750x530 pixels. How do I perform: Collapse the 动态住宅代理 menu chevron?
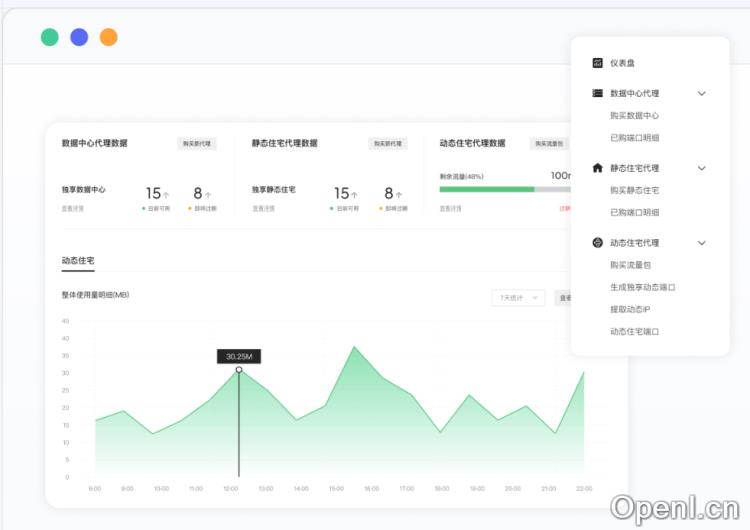click(x=701, y=243)
